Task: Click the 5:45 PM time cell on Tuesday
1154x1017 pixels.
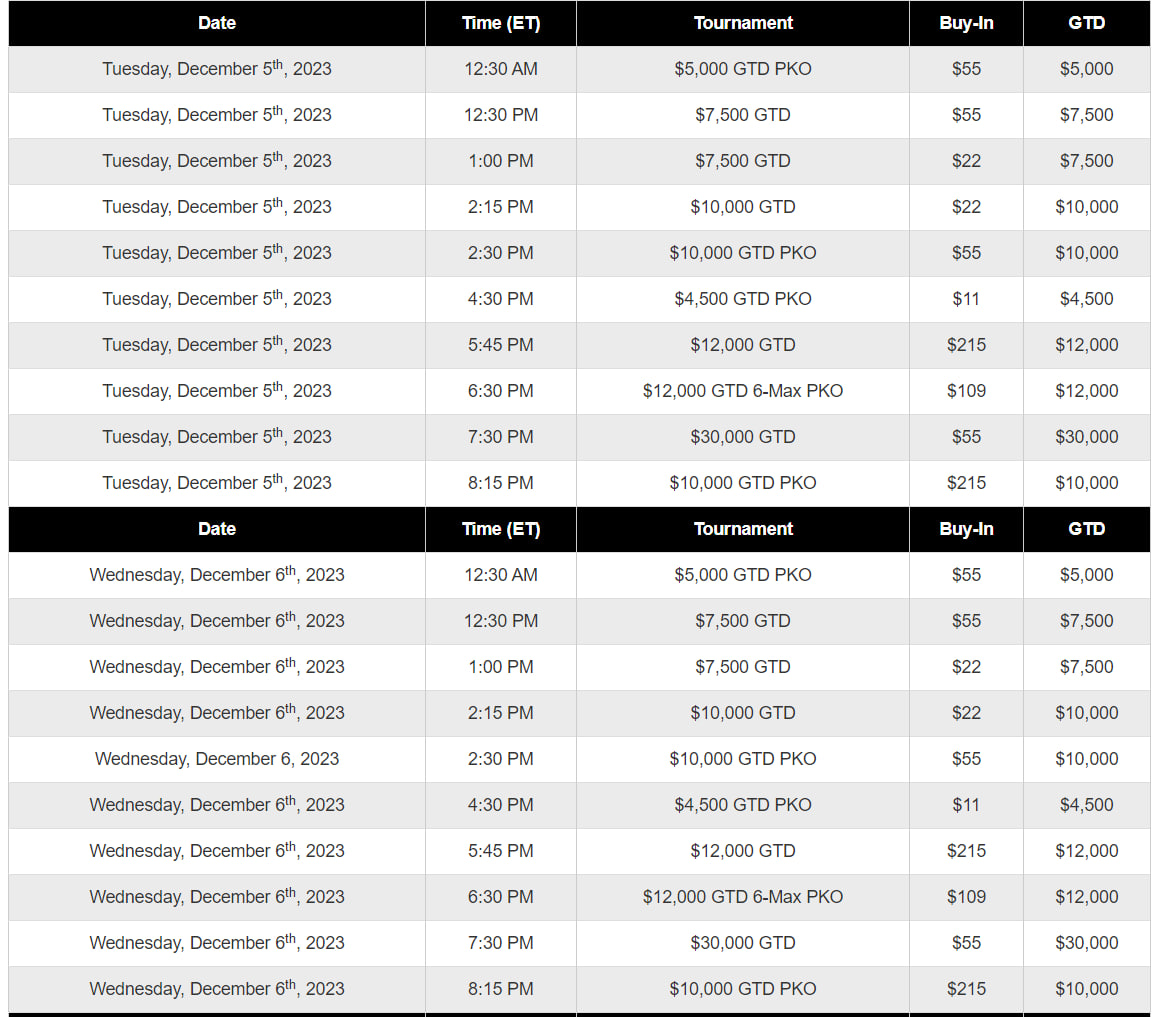Action: coord(501,345)
